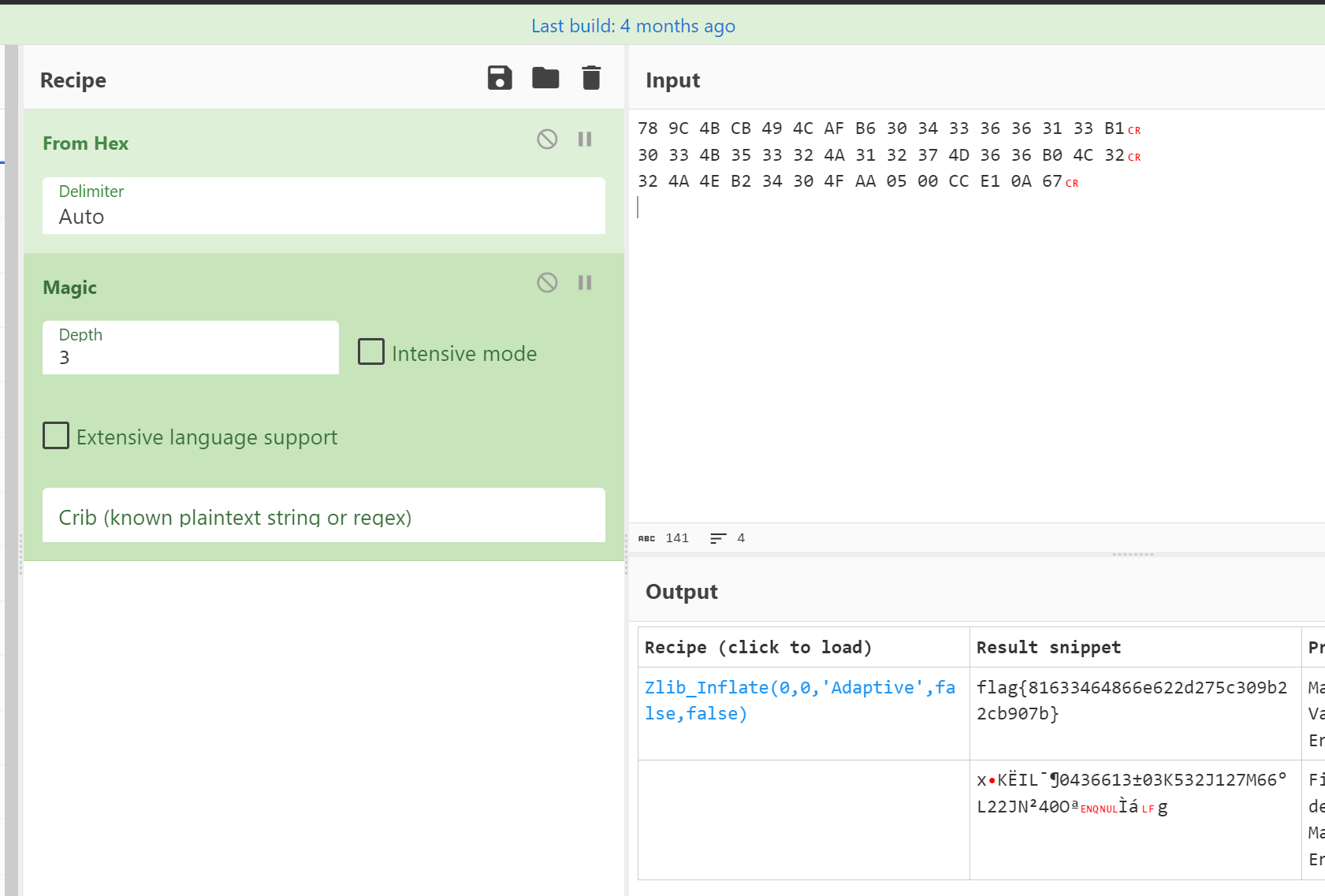
Task: Enable Intensive mode checkbox
Action: coord(371,351)
